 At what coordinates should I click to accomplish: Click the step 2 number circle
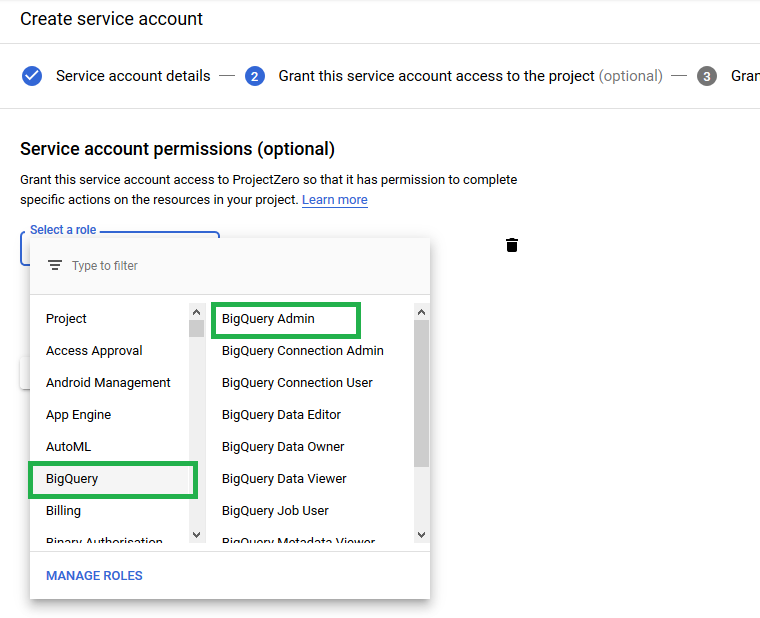255,76
